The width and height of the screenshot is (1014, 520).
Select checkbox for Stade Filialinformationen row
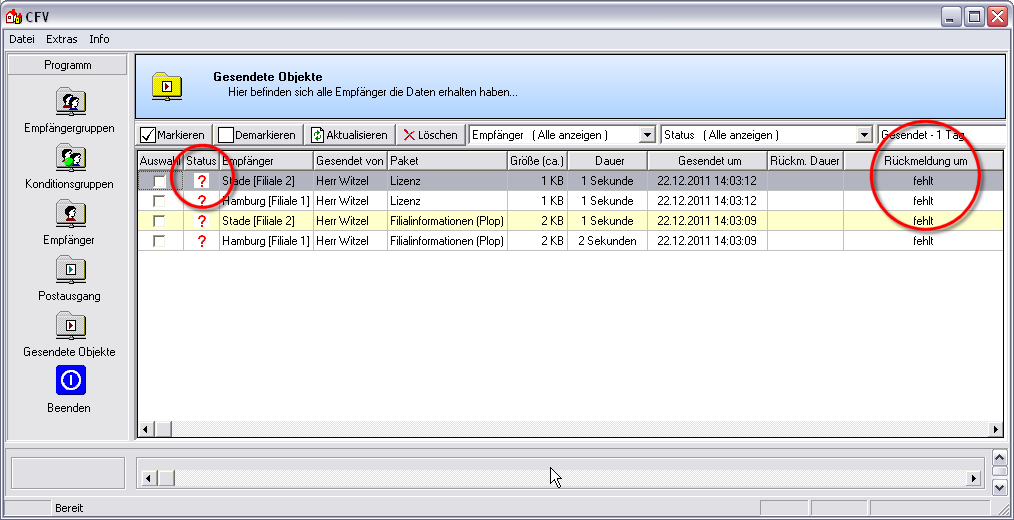click(x=159, y=221)
